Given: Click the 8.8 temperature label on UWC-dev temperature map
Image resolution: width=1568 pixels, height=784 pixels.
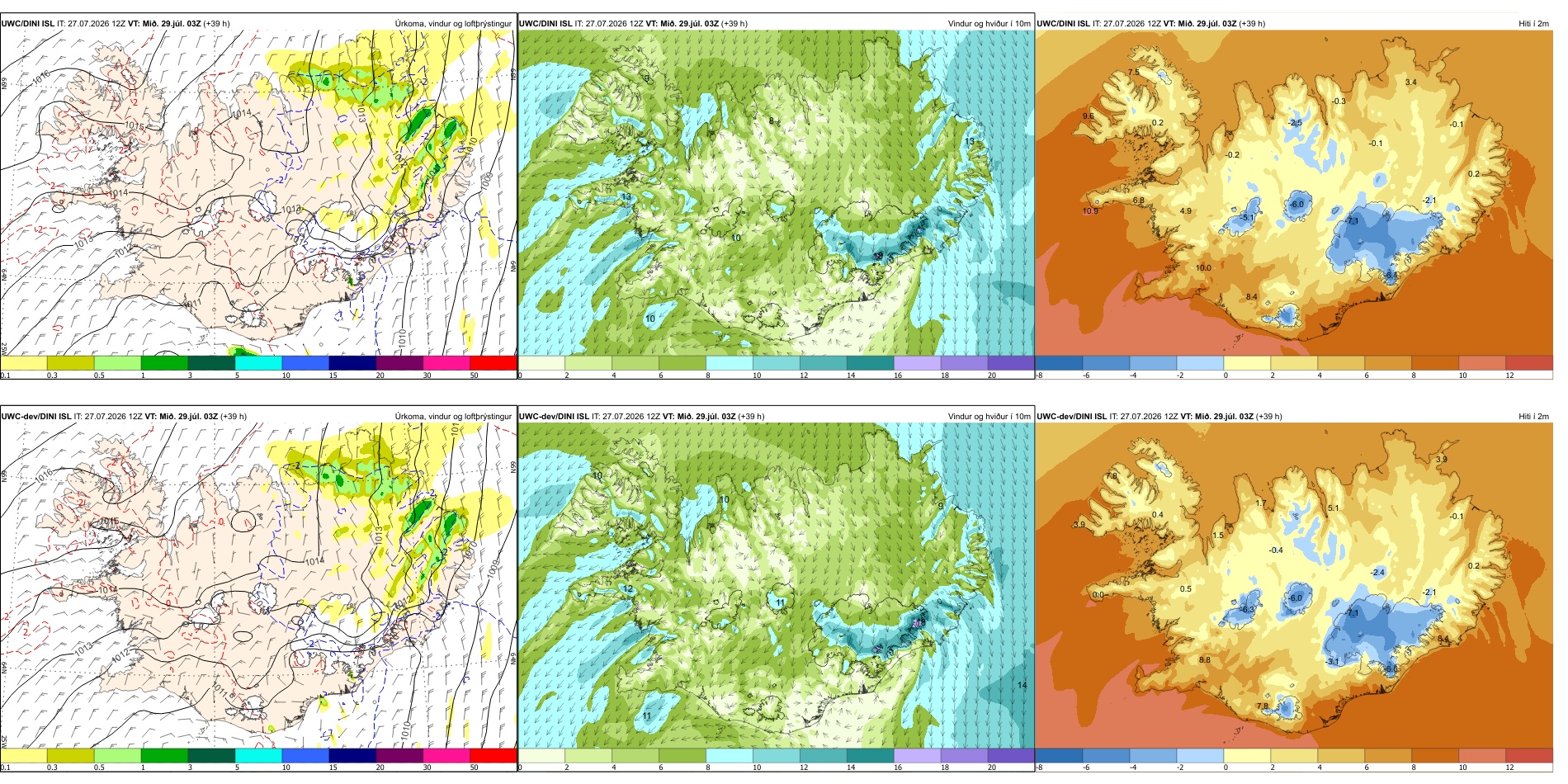Looking at the screenshot, I should (x=1204, y=660).
